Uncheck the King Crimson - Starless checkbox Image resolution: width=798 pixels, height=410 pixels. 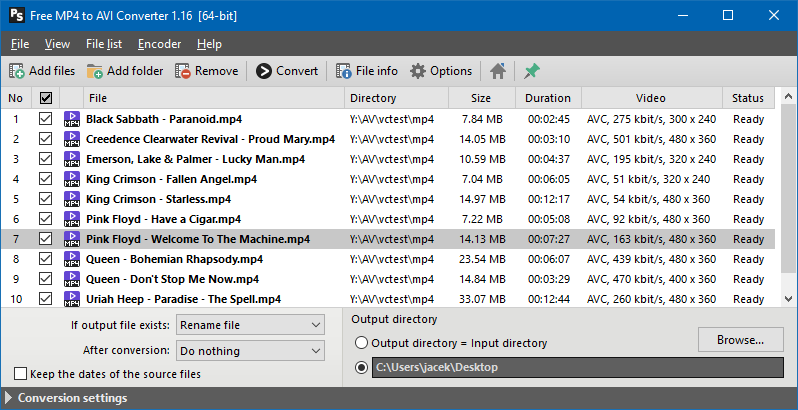[x=46, y=199]
